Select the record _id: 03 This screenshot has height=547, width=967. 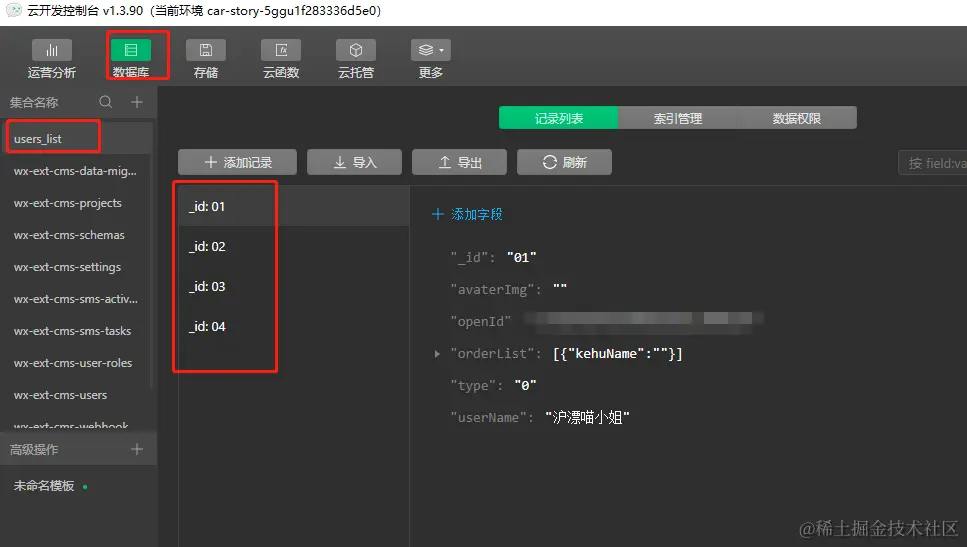207,287
